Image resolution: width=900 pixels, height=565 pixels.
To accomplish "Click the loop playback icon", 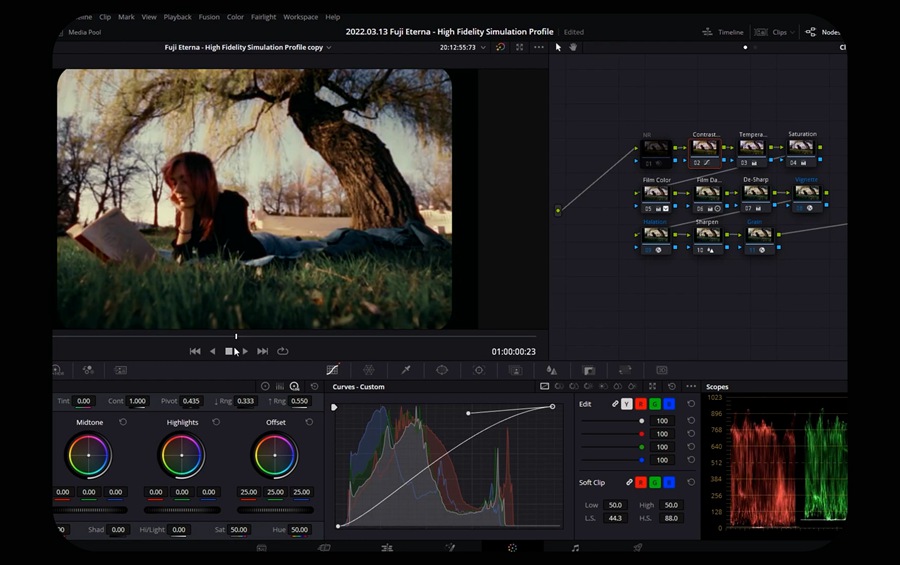I will coord(283,351).
